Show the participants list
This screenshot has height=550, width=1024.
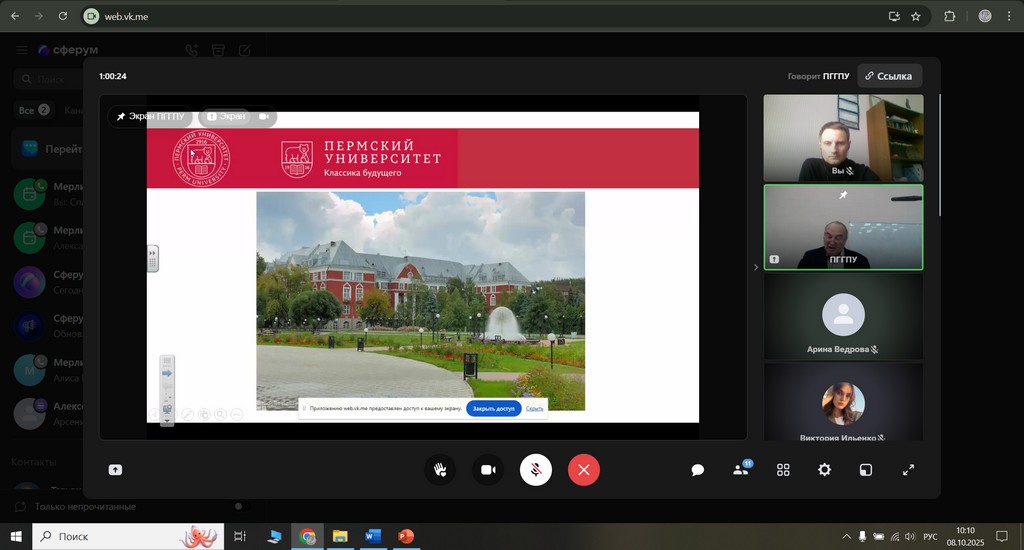(741, 470)
